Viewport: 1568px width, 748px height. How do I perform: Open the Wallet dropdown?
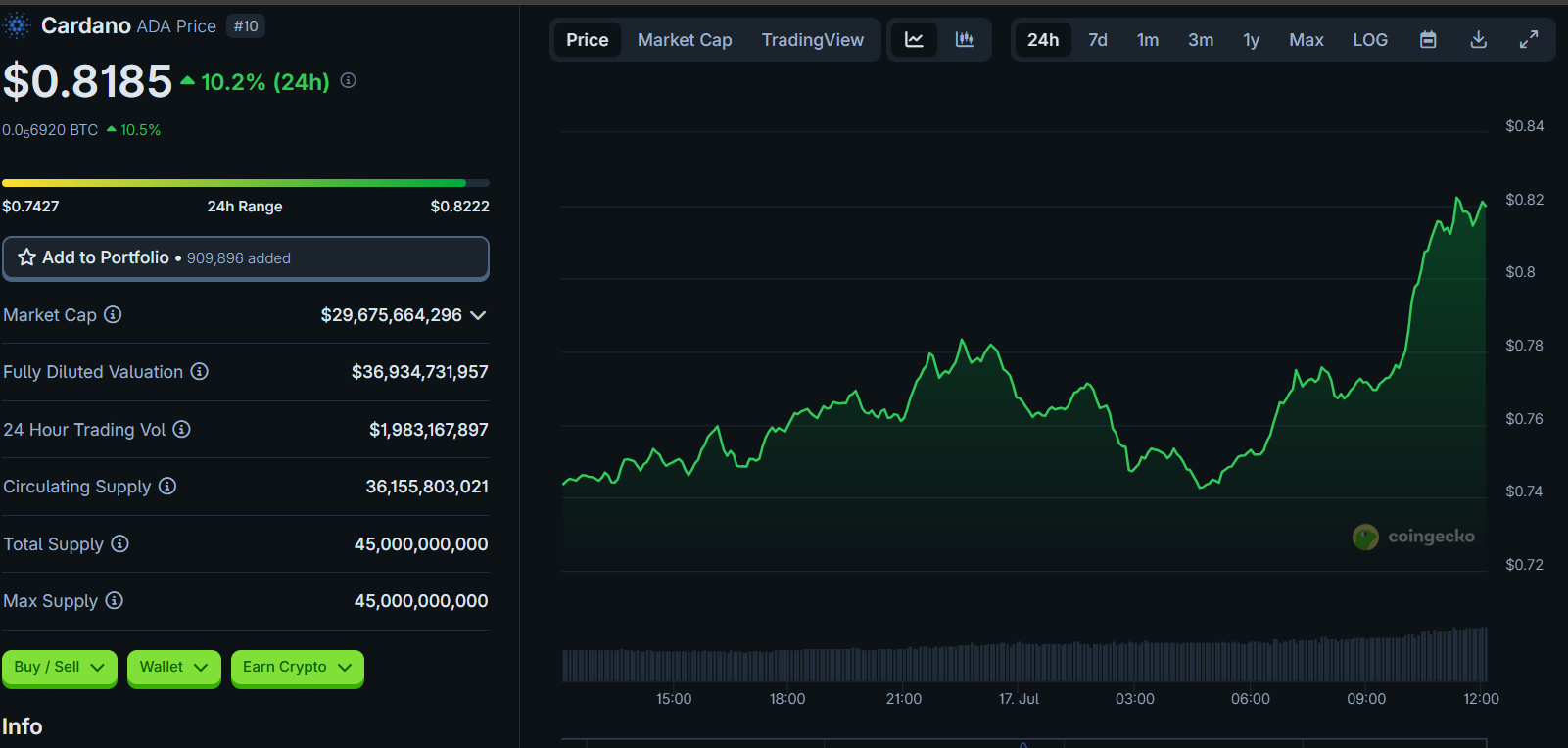pyautogui.click(x=174, y=668)
